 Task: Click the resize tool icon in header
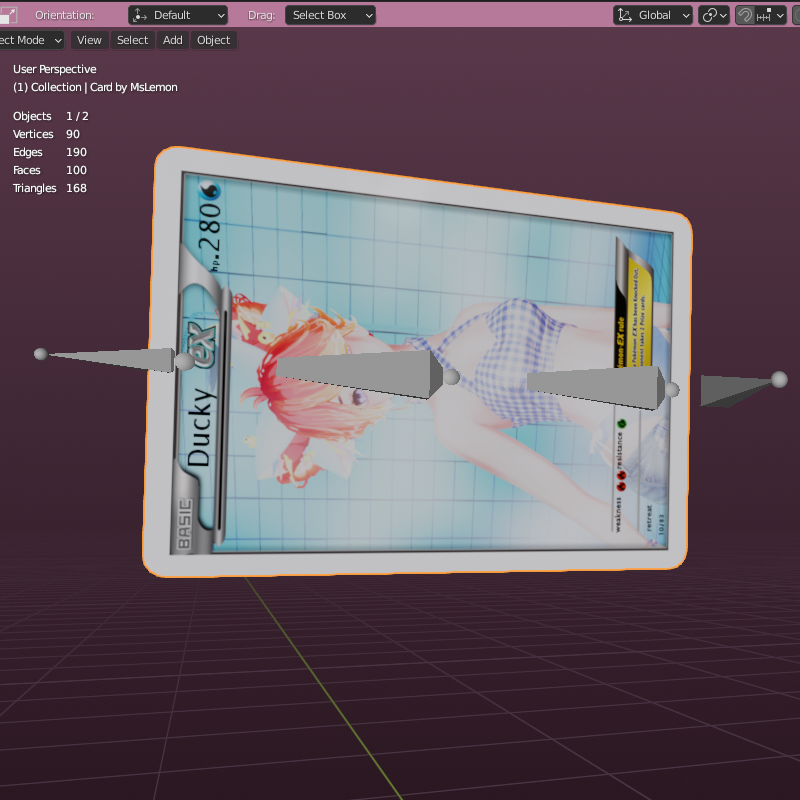point(8,15)
